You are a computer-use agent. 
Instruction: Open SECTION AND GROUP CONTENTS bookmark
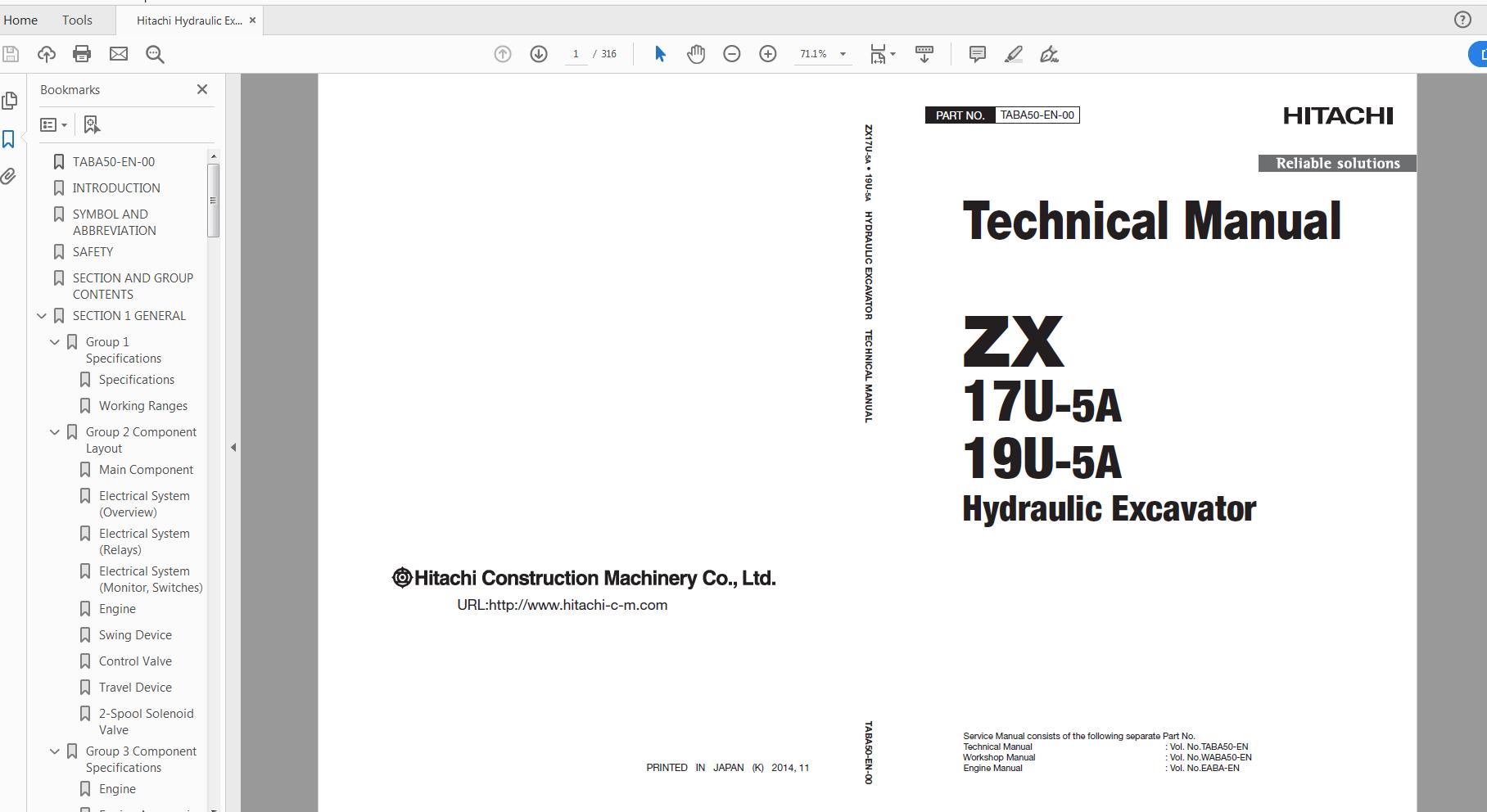click(x=133, y=286)
